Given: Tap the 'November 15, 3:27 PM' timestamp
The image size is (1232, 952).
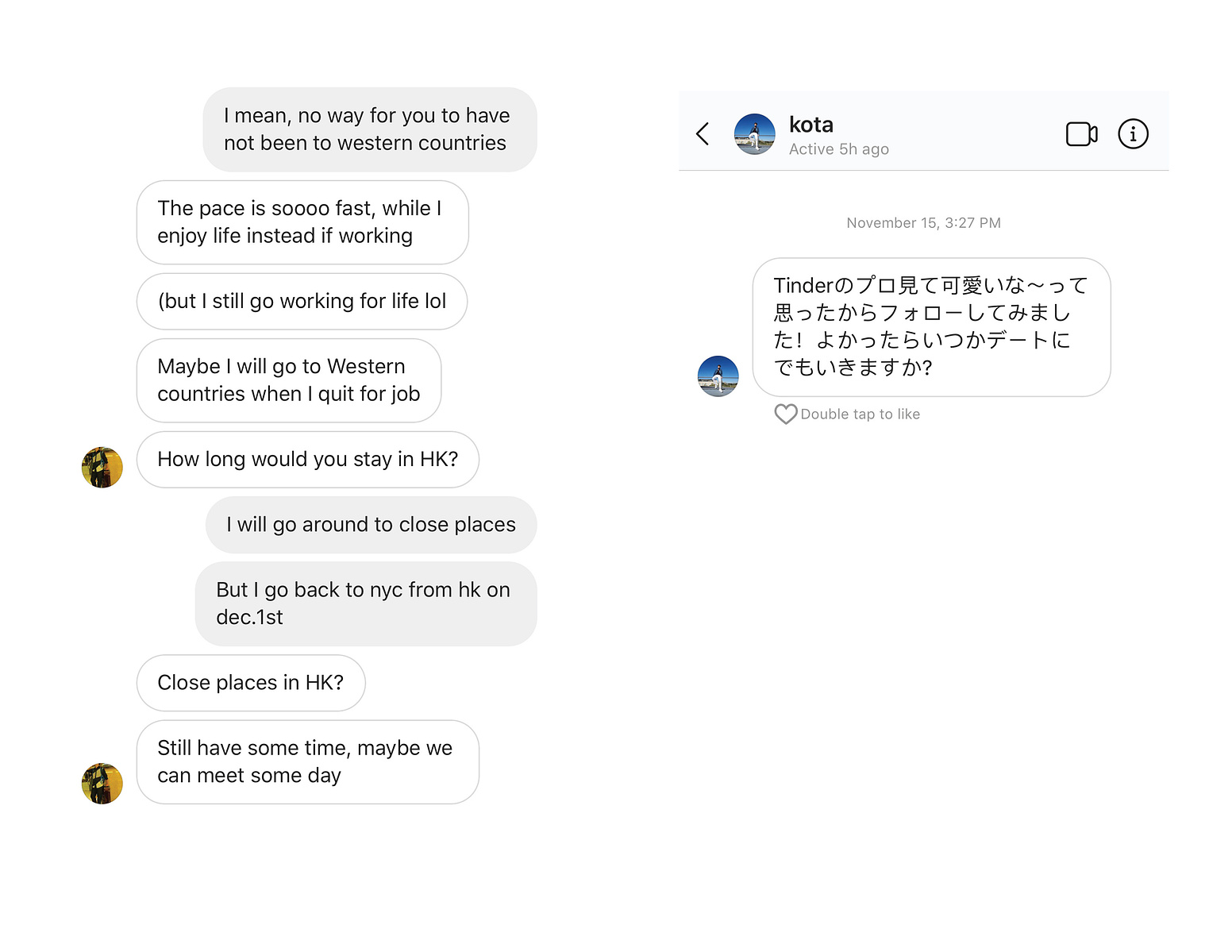Looking at the screenshot, I should tap(923, 223).
